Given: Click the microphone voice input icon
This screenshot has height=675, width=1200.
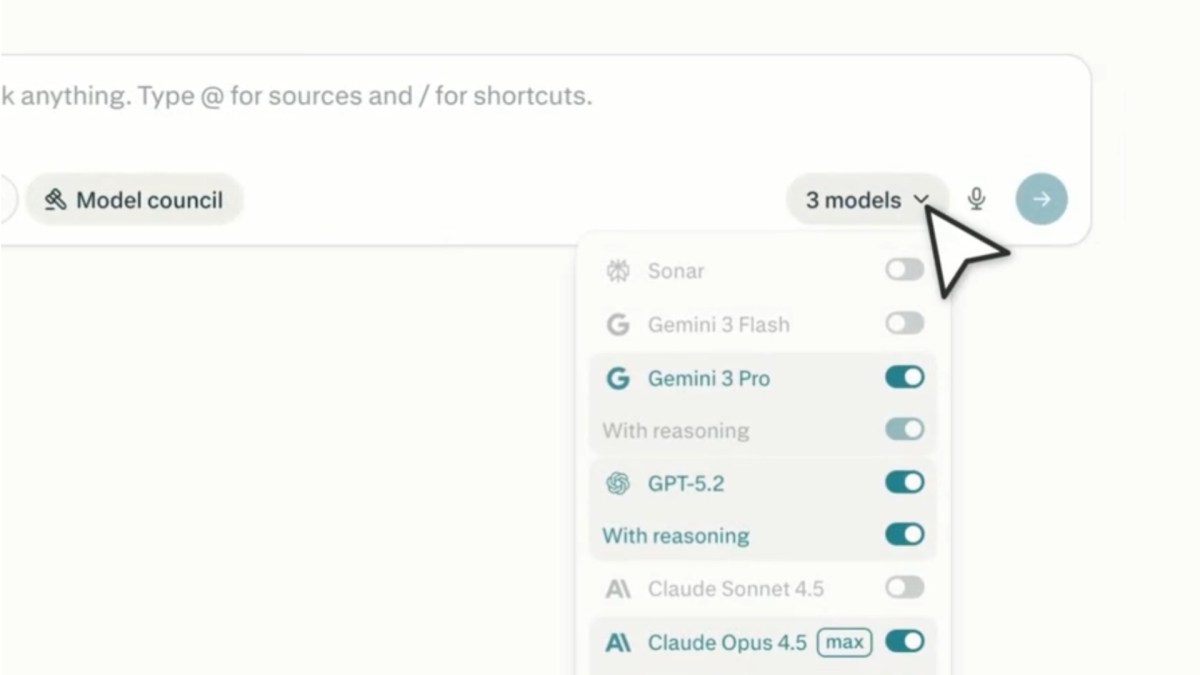Looking at the screenshot, I should point(977,199).
